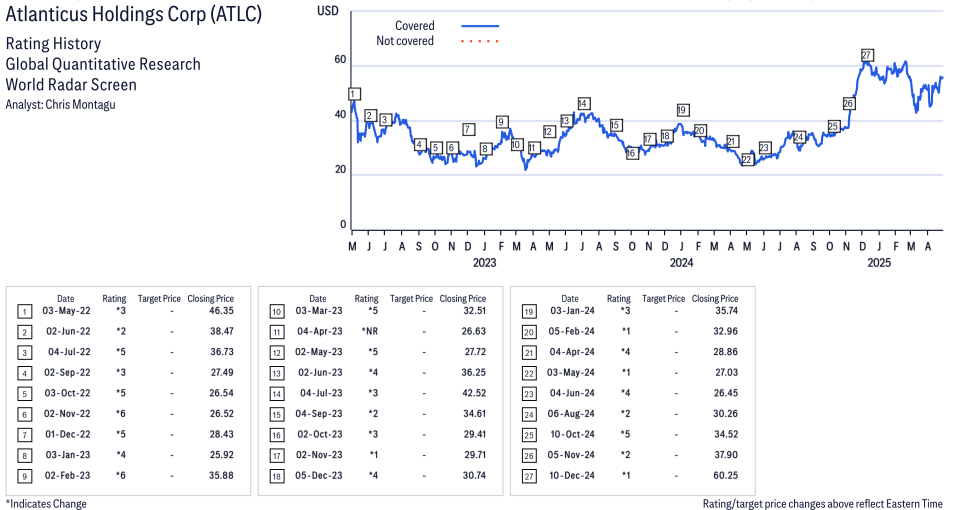Click table row number box 27
The width and height of the screenshot is (954, 510).
point(529,477)
